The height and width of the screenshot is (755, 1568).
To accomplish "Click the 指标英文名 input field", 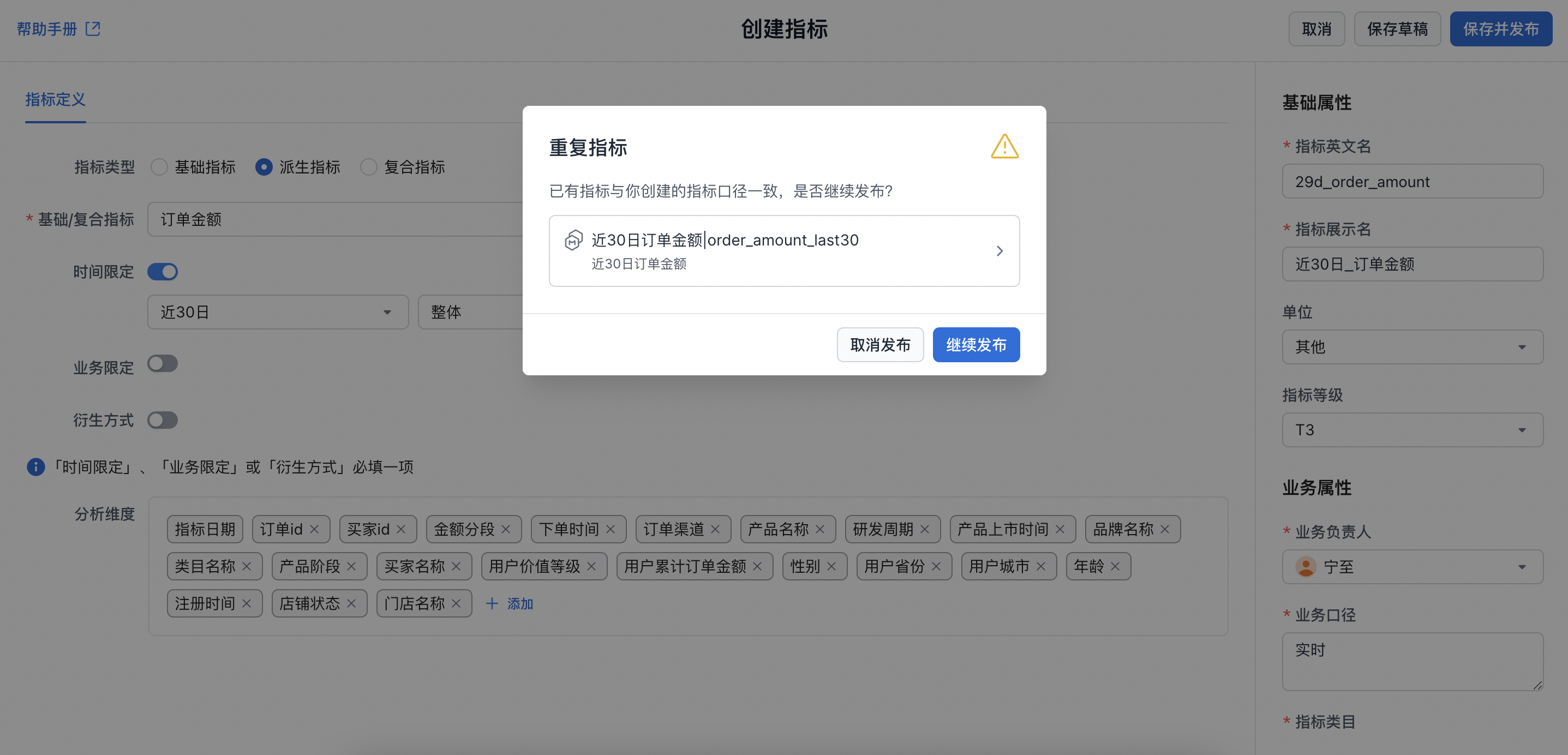I will pyautogui.click(x=1412, y=182).
